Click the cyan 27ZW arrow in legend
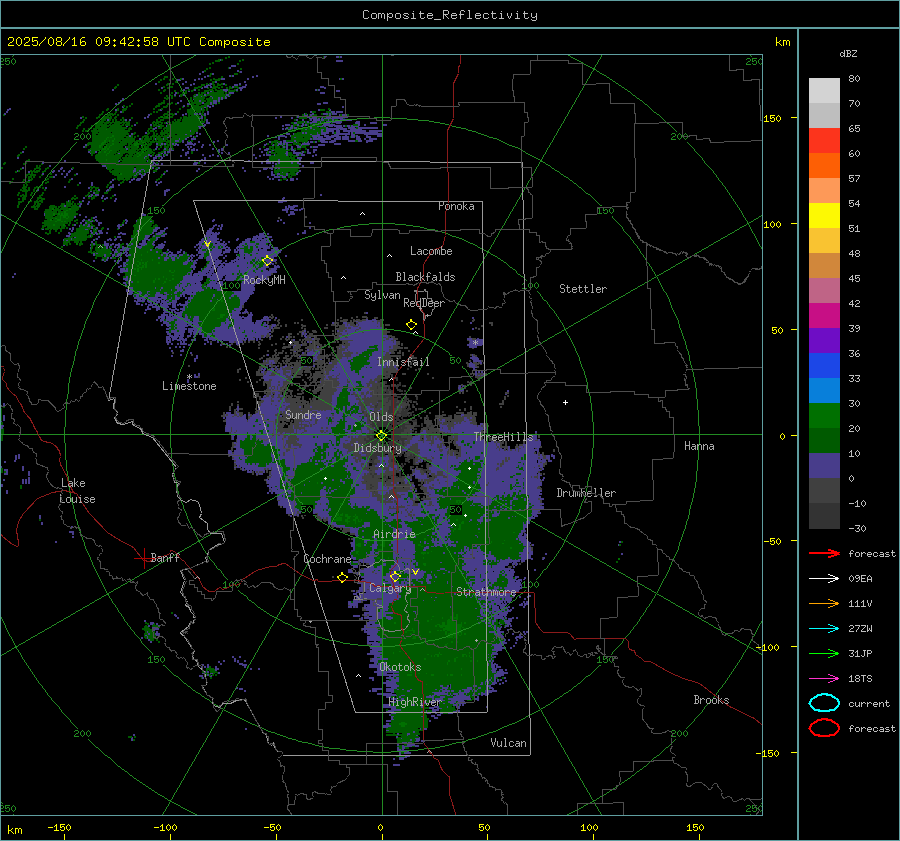 click(x=824, y=629)
